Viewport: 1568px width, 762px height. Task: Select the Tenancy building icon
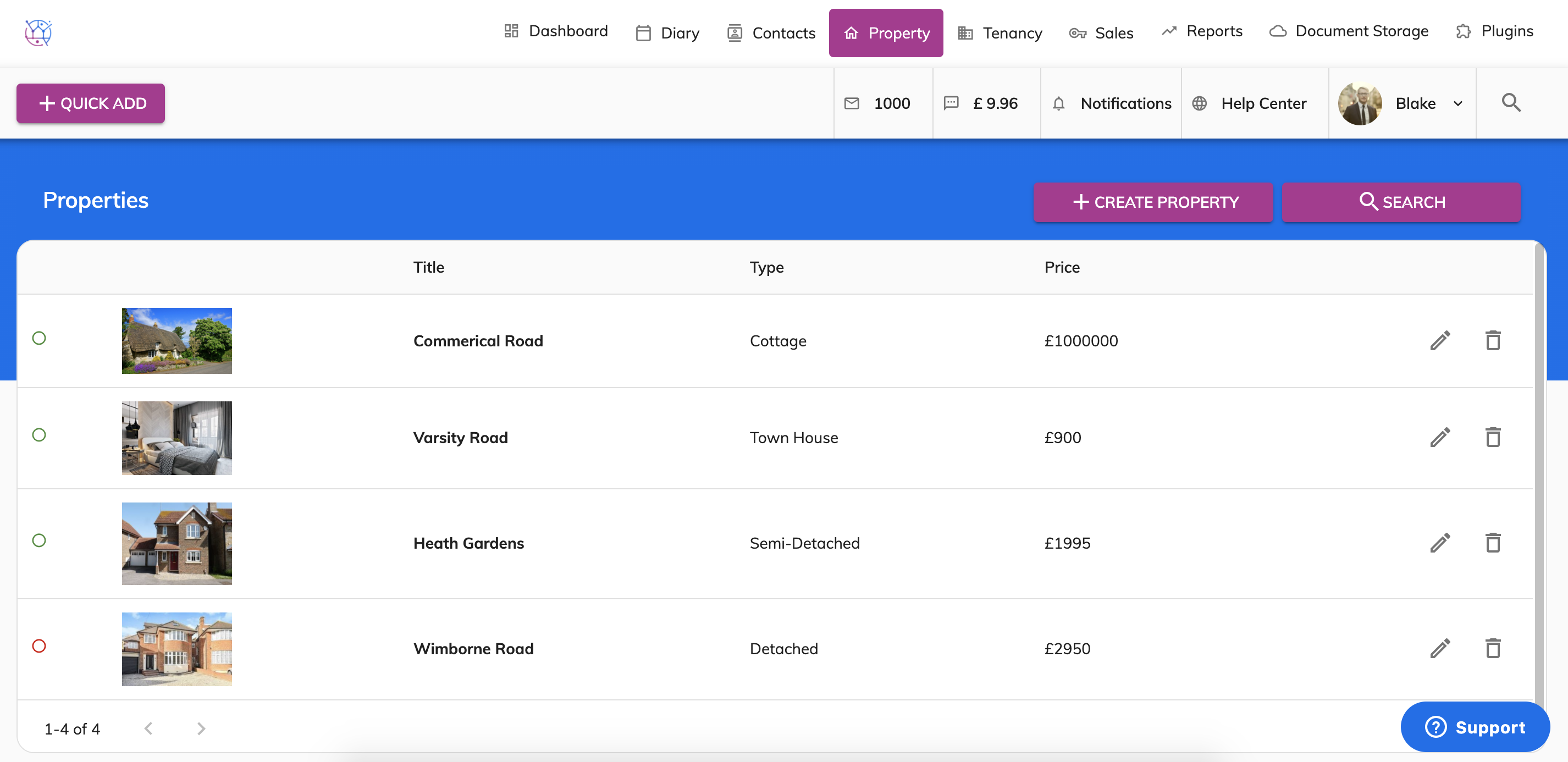(965, 33)
